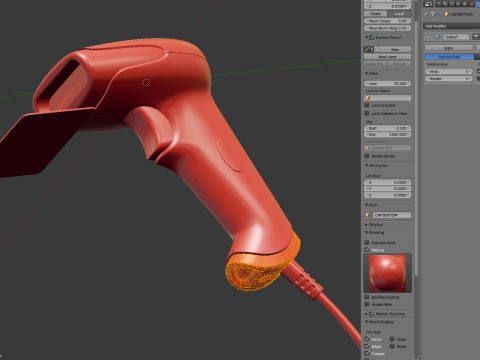Click the Convert button
Viewport: 480px width, 360px height.
[399, 64]
